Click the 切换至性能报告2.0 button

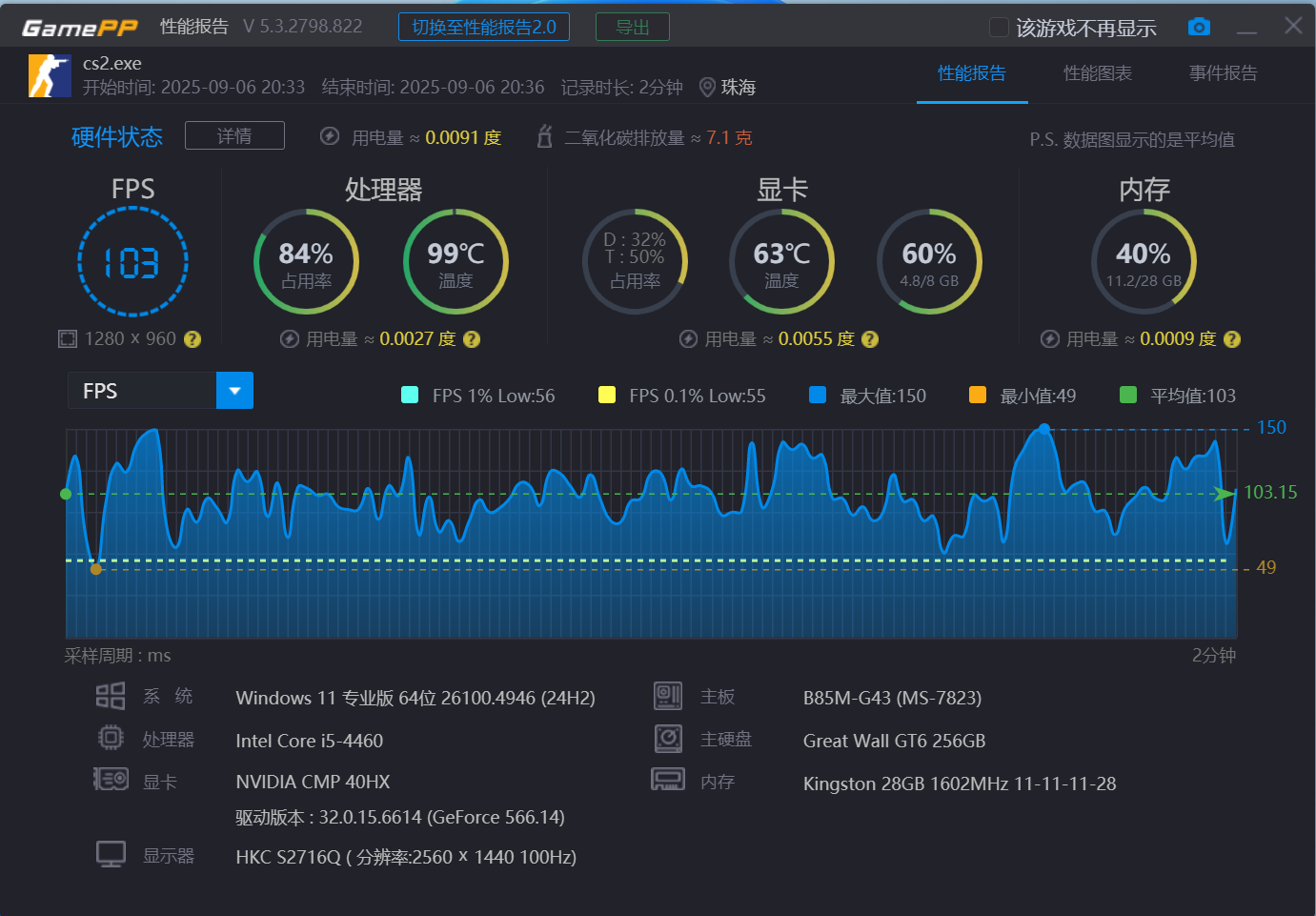484,27
